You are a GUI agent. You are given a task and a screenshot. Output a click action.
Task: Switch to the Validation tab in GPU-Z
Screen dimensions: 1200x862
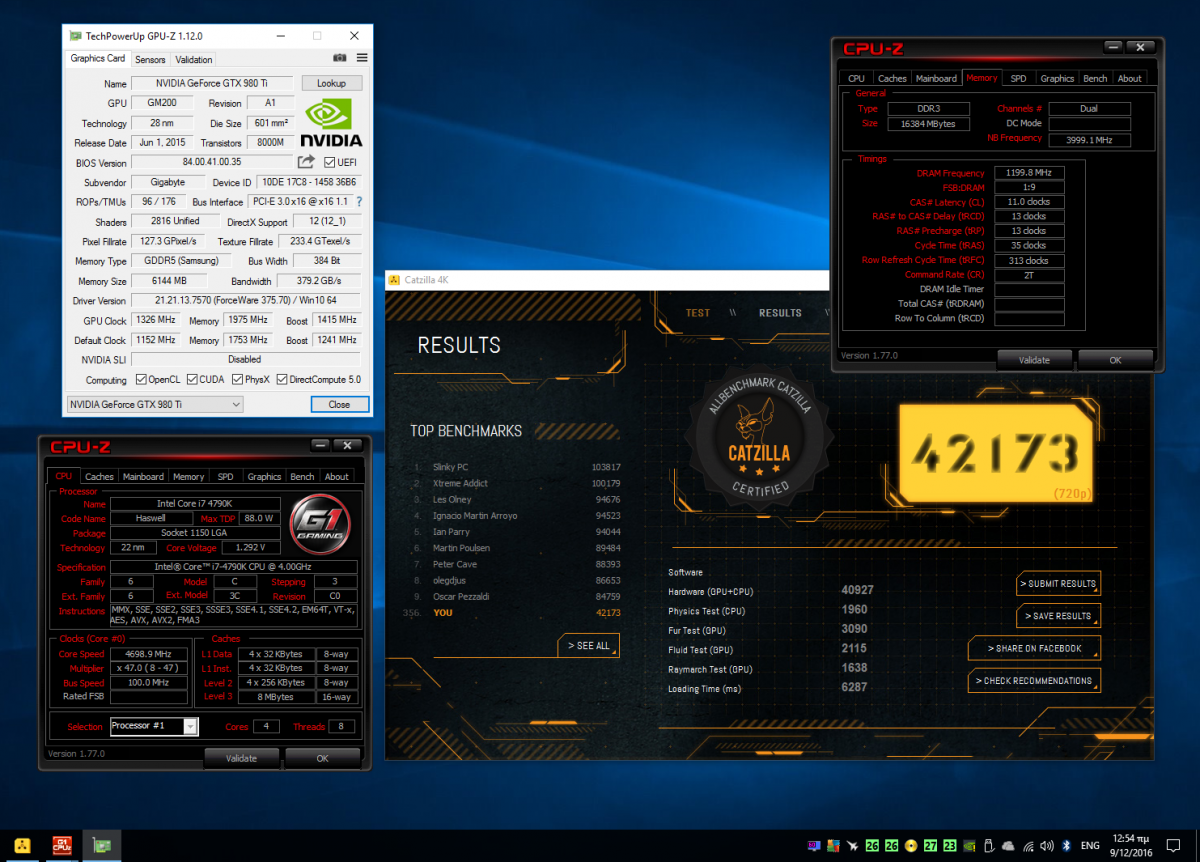click(x=193, y=59)
